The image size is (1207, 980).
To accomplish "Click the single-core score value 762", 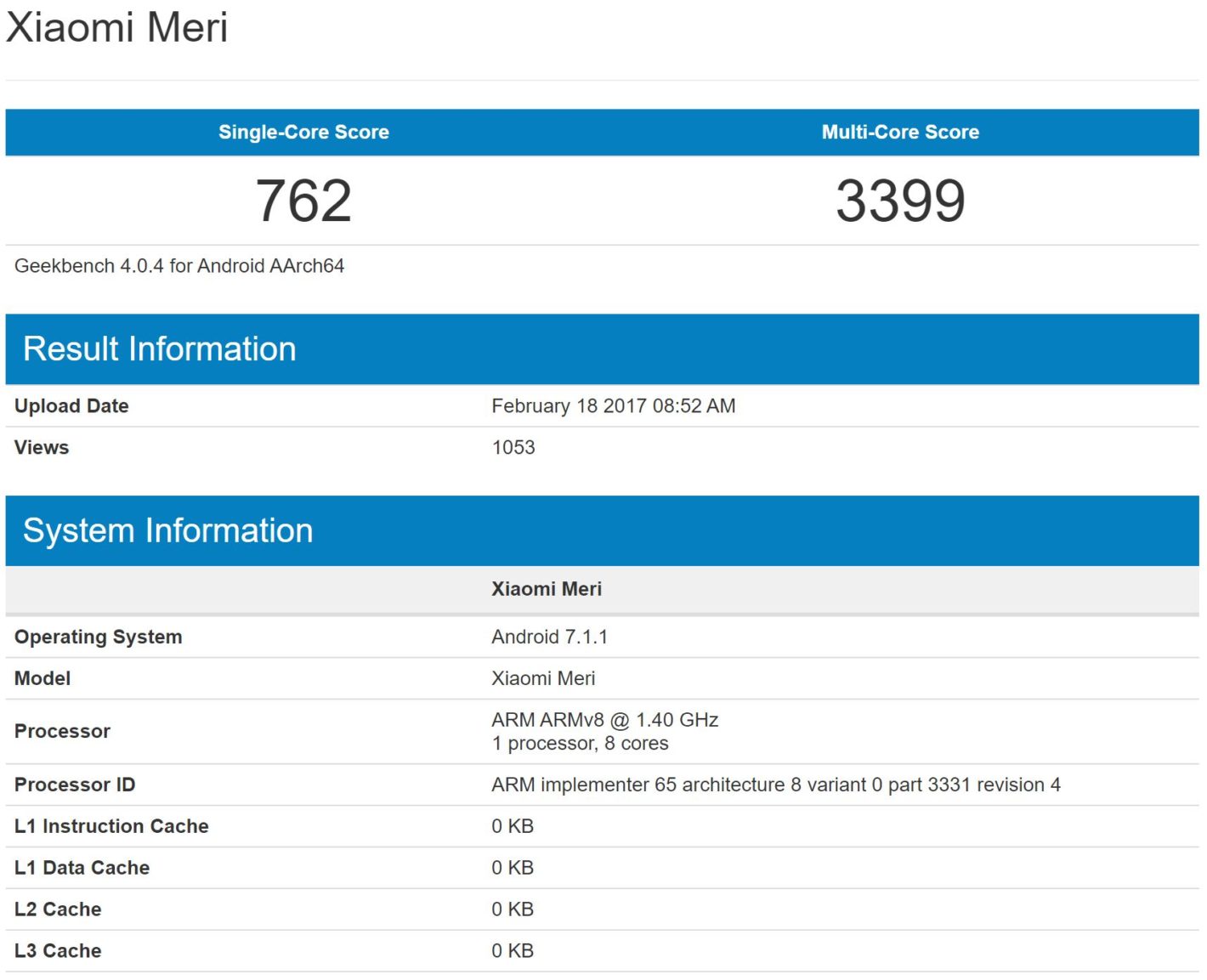I will [303, 200].
